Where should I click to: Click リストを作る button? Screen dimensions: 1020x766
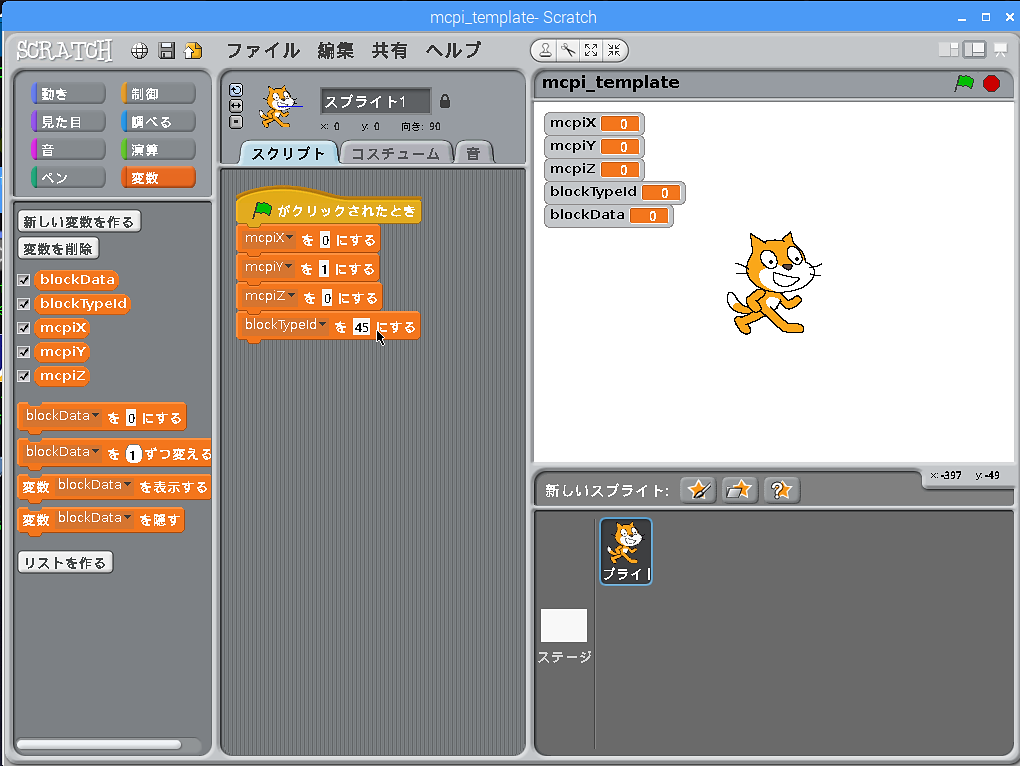point(65,563)
